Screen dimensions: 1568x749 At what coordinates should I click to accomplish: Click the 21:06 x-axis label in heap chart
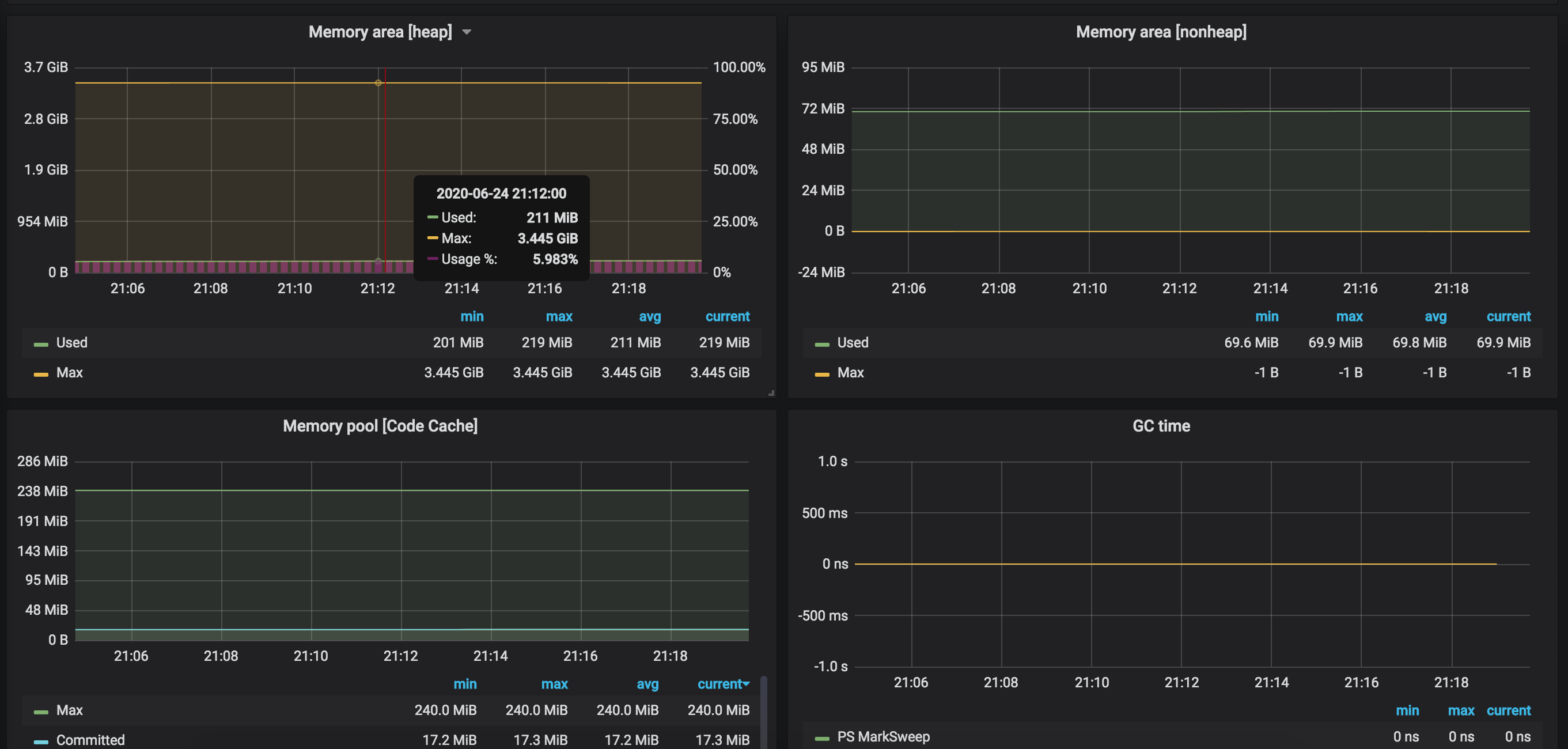(x=127, y=289)
